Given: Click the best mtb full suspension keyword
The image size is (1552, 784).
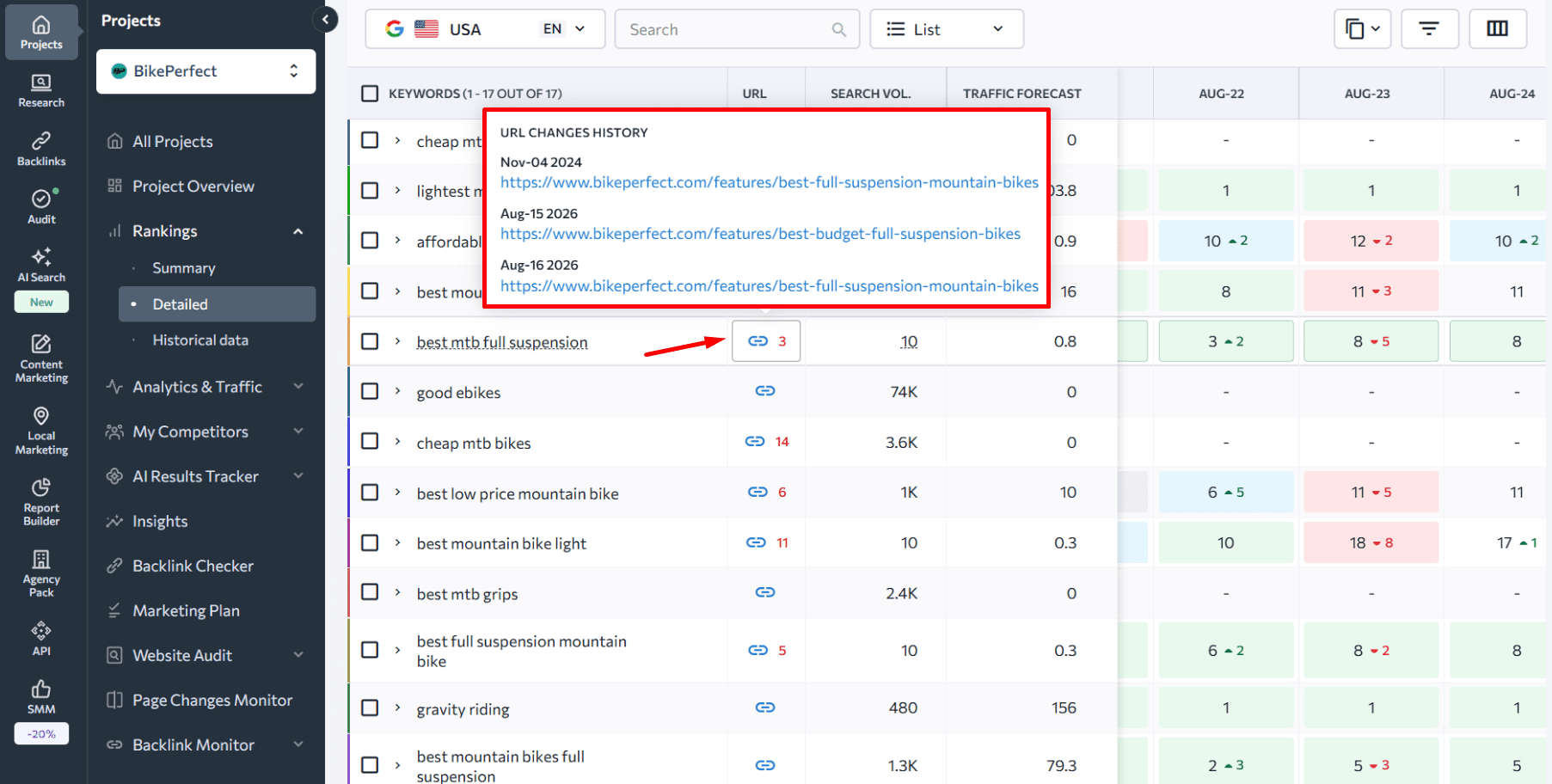Looking at the screenshot, I should [x=502, y=342].
